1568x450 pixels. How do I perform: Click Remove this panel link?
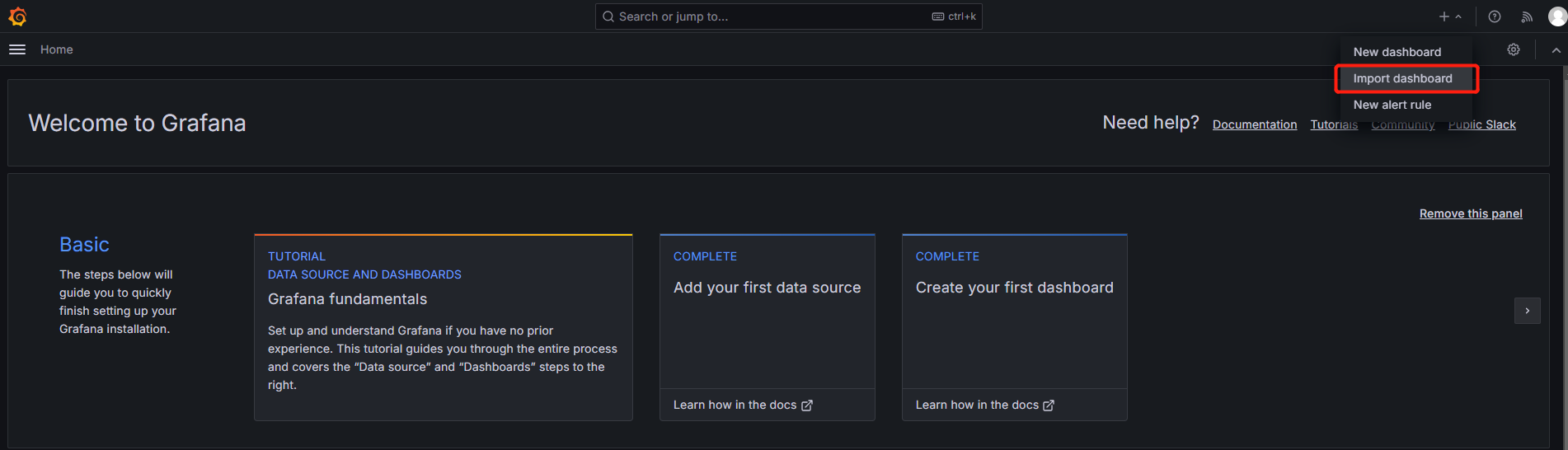[x=1470, y=213]
